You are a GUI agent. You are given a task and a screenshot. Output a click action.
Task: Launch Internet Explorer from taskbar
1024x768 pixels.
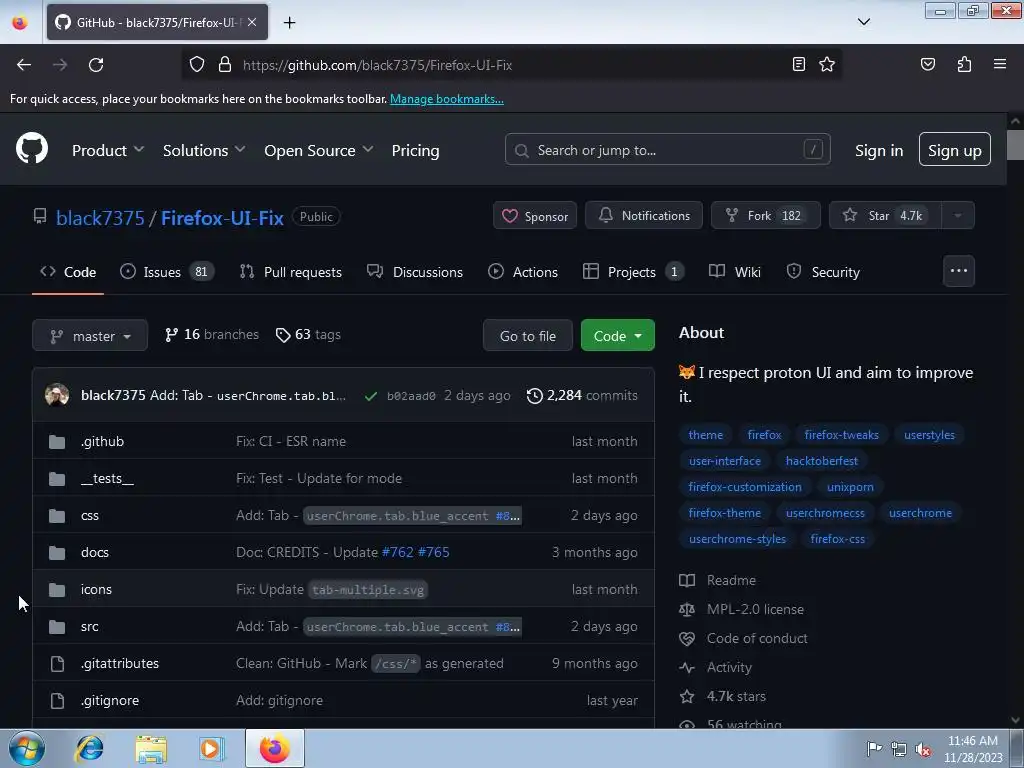(x=89, y=748)
